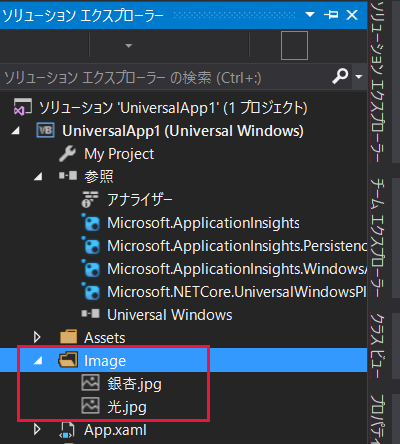The height and width of the screenshot is (444, 400).
Task: Click the My Project wrench icon
Action: (x=67, y=154)
